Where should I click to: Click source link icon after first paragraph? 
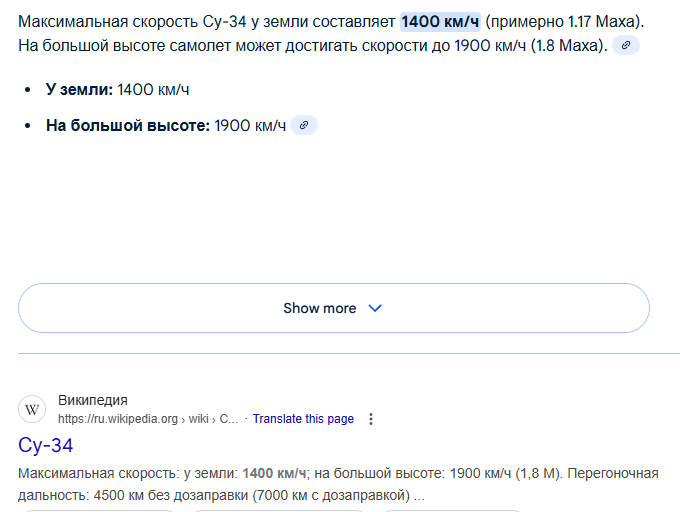point(626,45)
